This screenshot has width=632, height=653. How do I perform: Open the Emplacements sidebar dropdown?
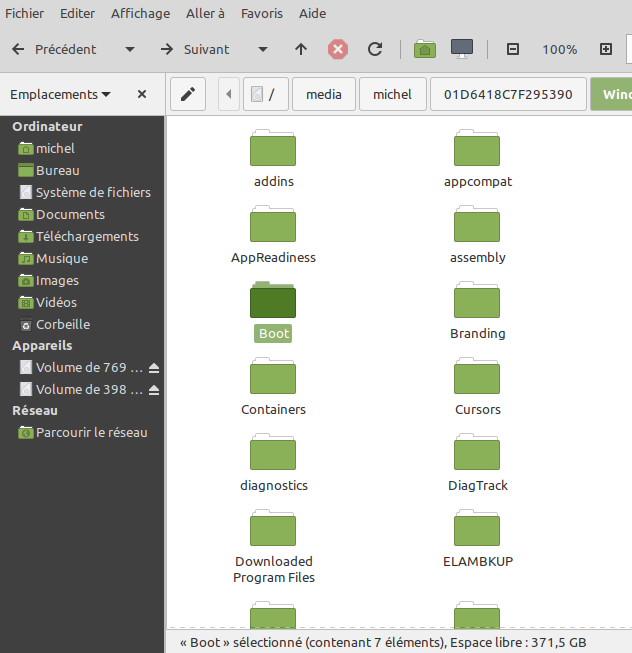[60, 95]
